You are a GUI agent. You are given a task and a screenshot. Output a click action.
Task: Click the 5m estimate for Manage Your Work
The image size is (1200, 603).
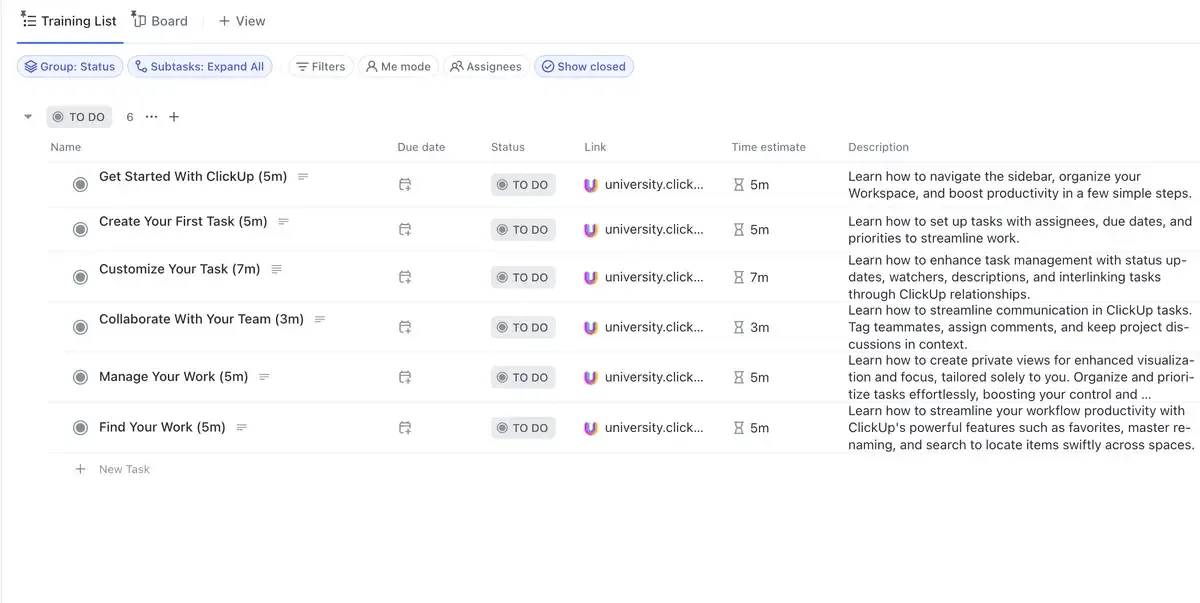coord(751,377)
